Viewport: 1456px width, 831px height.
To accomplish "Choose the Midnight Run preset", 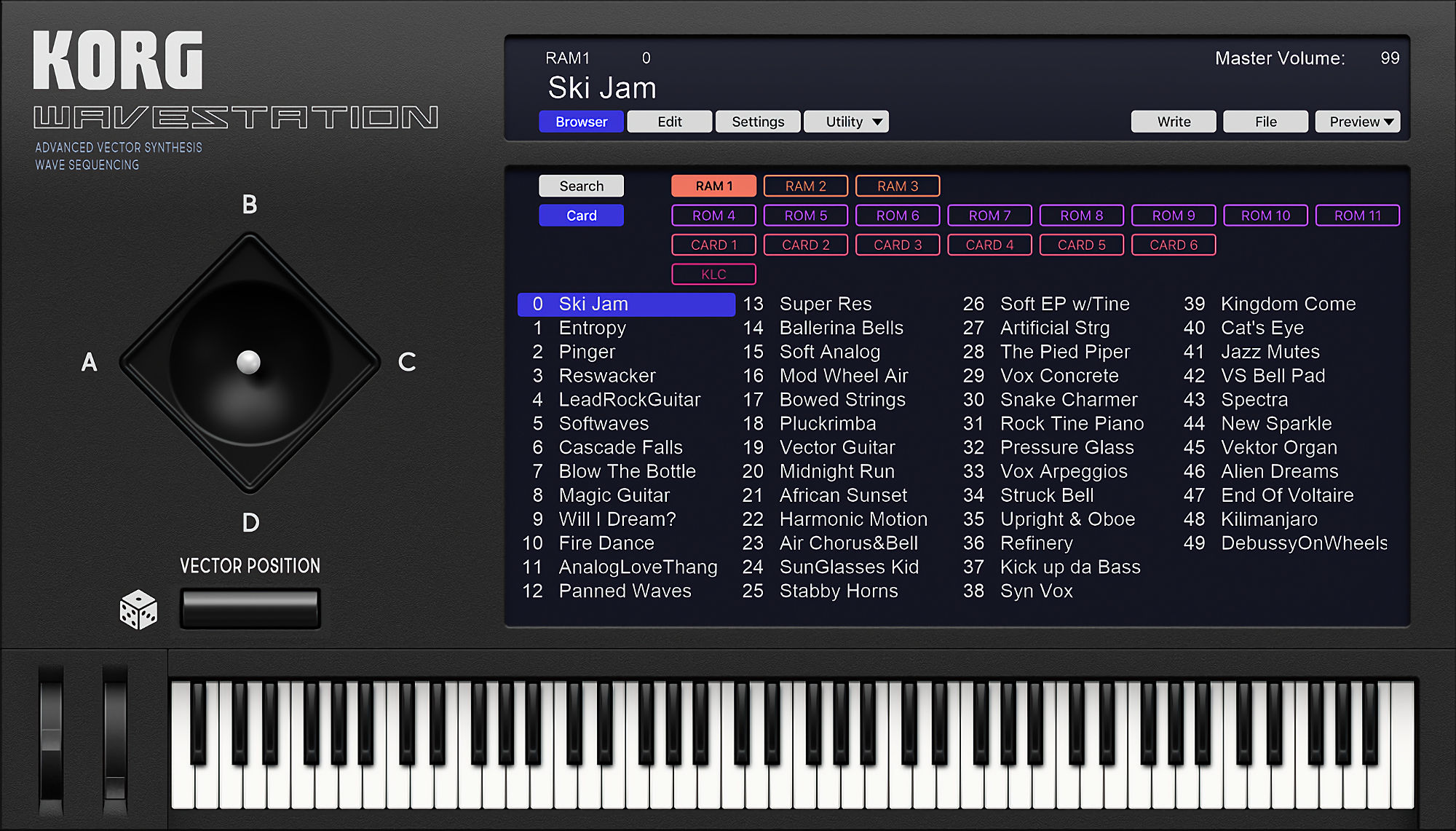I will click(x=836, y=471).
